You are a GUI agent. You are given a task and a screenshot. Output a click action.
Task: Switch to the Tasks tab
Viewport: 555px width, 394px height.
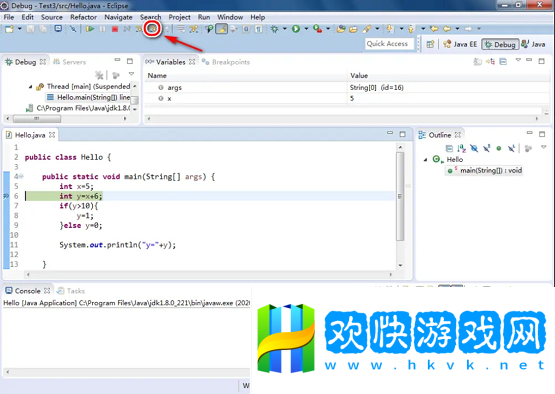(71, 291)
